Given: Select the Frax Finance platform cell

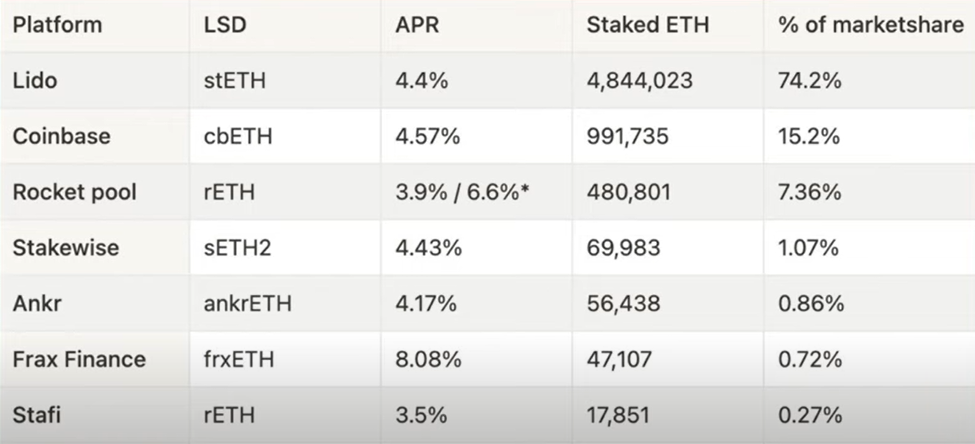Looking at the screenshot, I should (x=79, y=358).
